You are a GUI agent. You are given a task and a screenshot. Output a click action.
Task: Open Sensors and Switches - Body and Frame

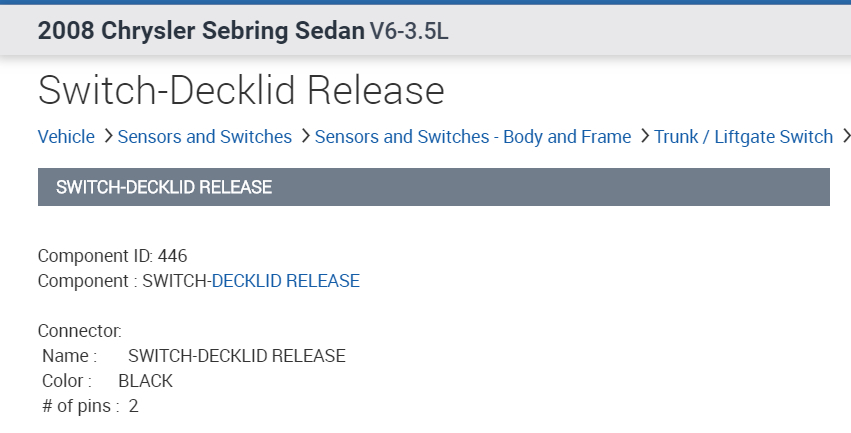coord(472,137)
